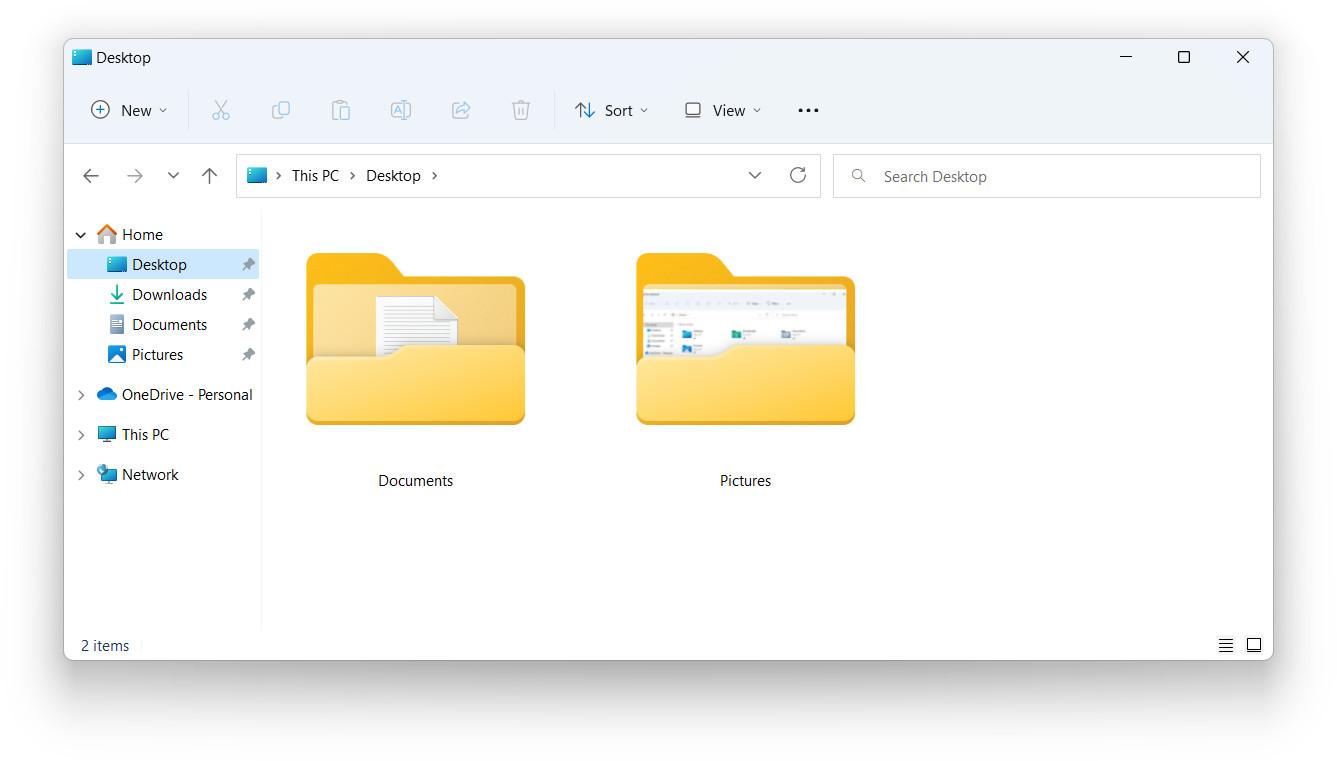This screenshot has height=761, width=1337.
Task: Click the Delete icon
Action: [x=520, y=110]
